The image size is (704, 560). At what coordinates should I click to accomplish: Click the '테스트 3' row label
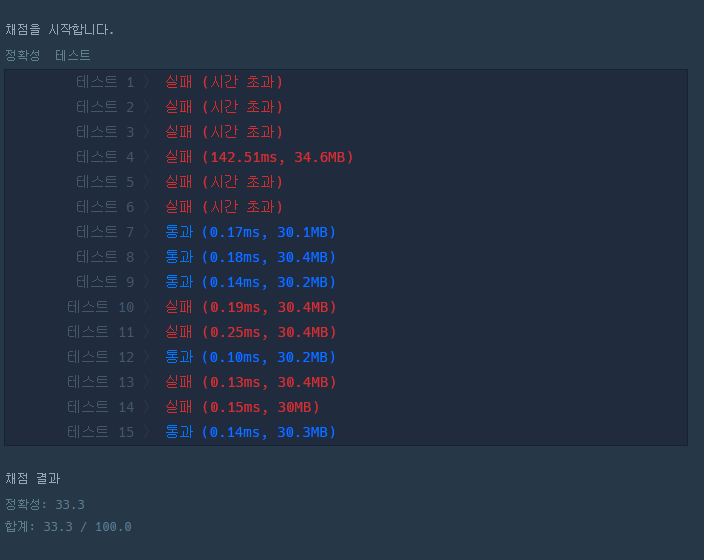[x=105, y=132]
